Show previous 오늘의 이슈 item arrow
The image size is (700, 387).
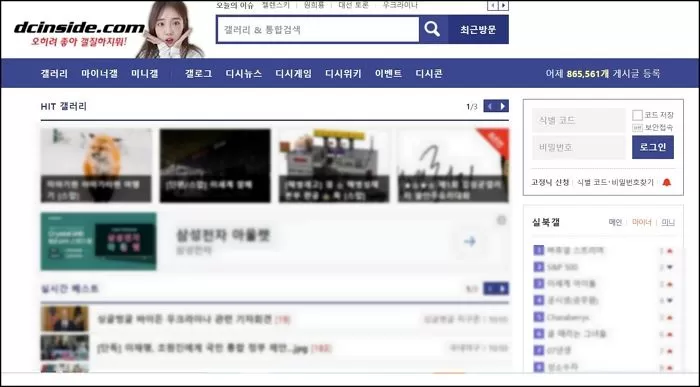click(492, 5)
